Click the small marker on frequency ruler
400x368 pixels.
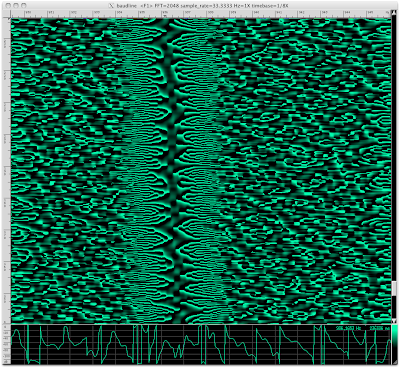[165, 16]
